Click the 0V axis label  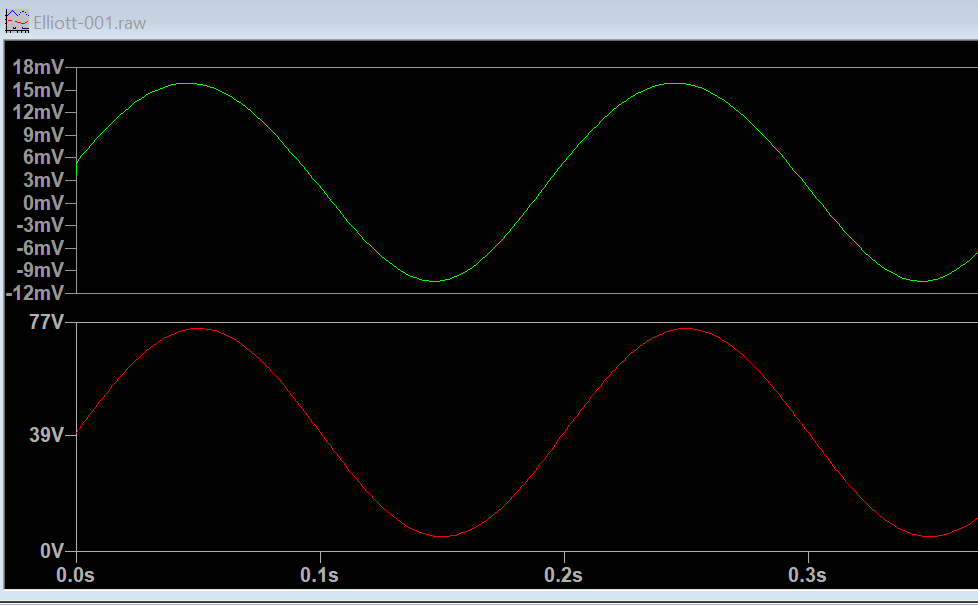(x=52, y=551)
